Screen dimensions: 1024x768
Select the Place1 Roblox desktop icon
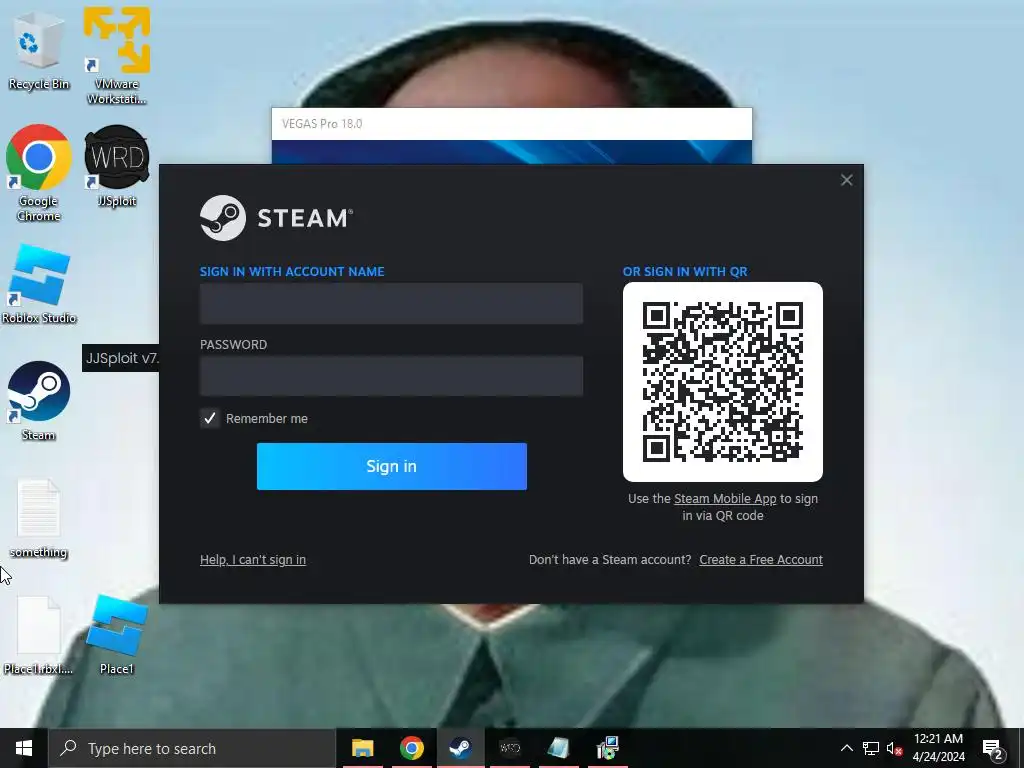pos(116,635)
